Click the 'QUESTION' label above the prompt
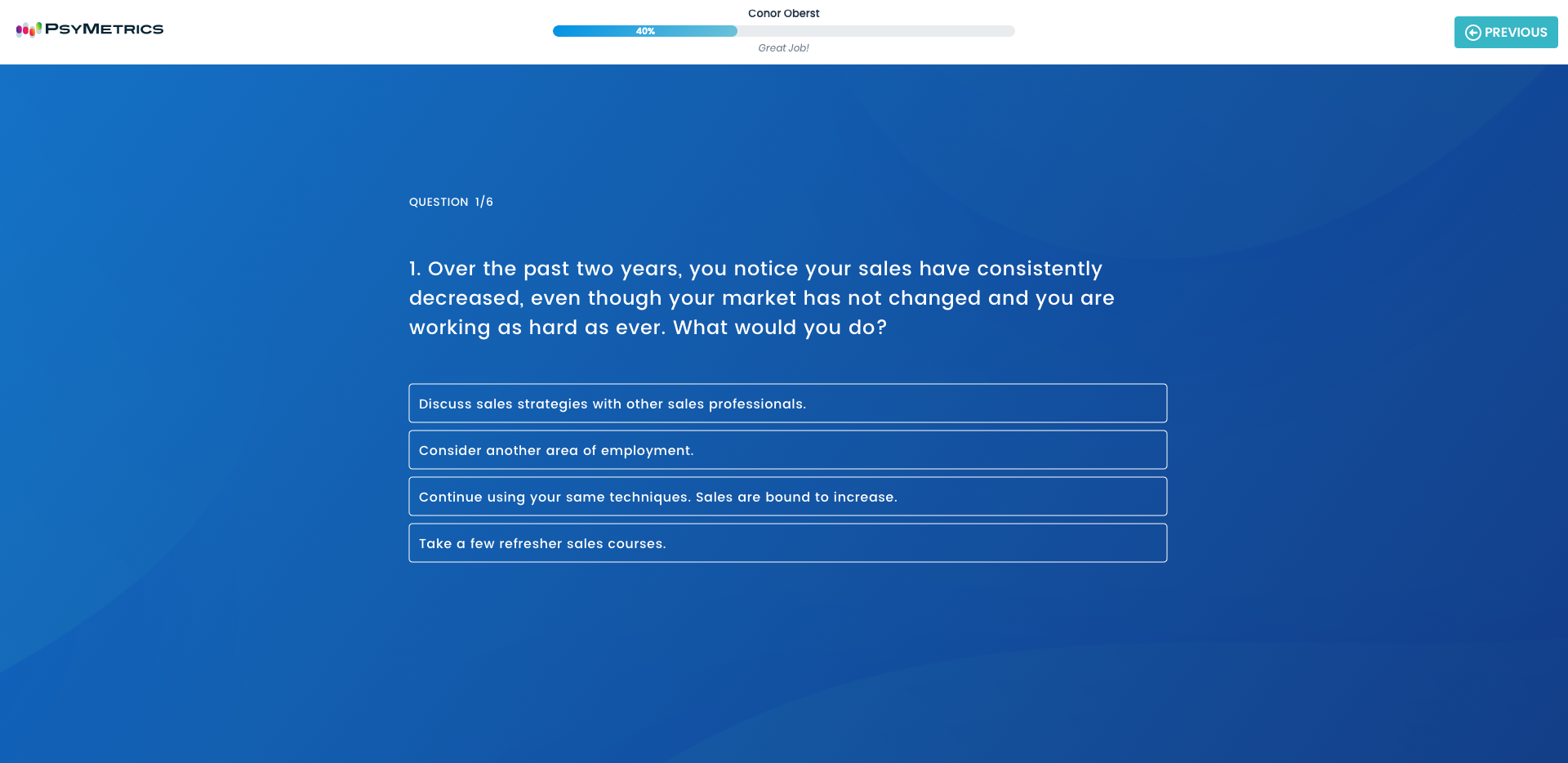Viewport: 1568px width, 763px height. (439, 202)
